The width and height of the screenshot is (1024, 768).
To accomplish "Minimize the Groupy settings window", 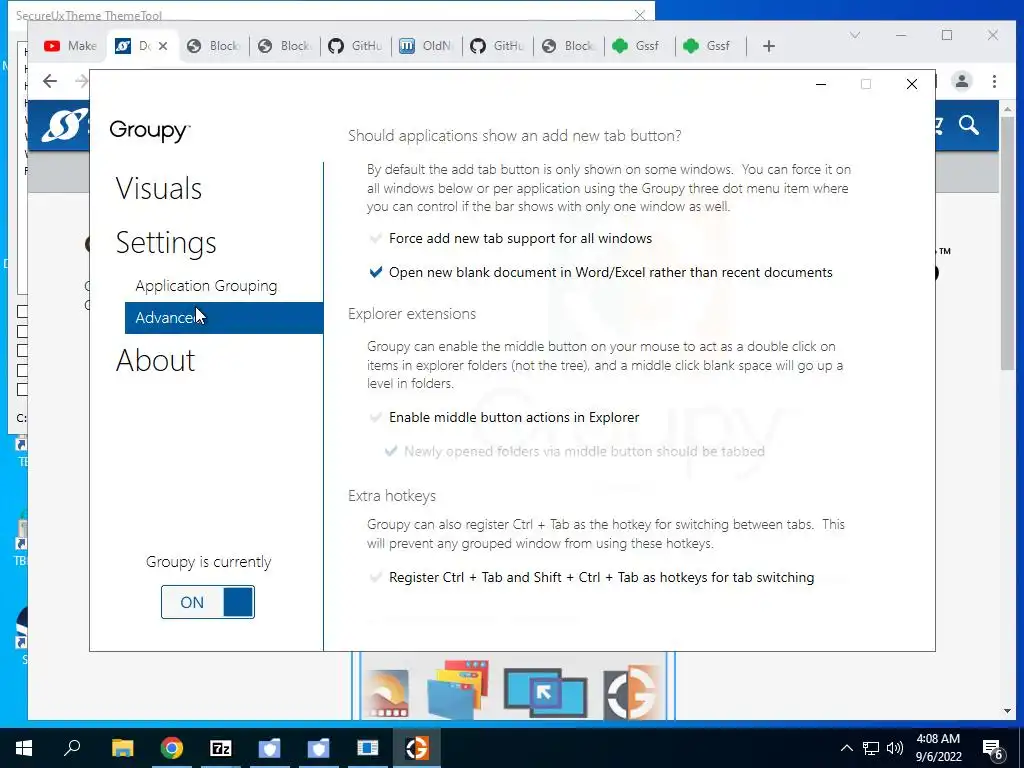I will 821,84.
